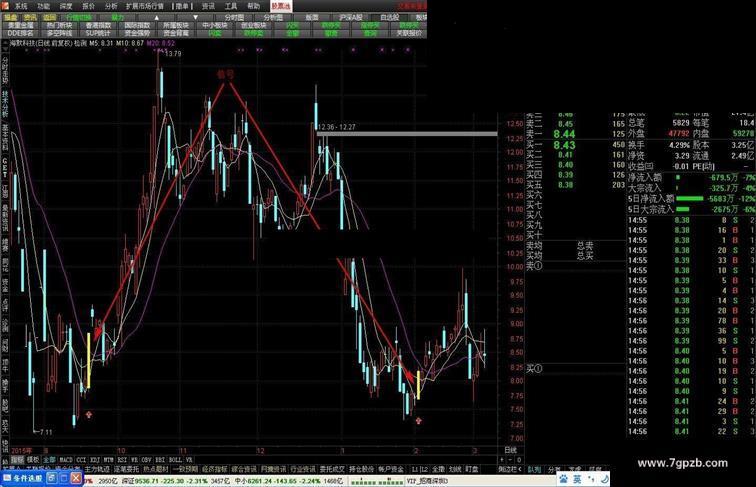Open the 资金强势 toolbar button
Viewport: 756px width, 487px height.
137,33
